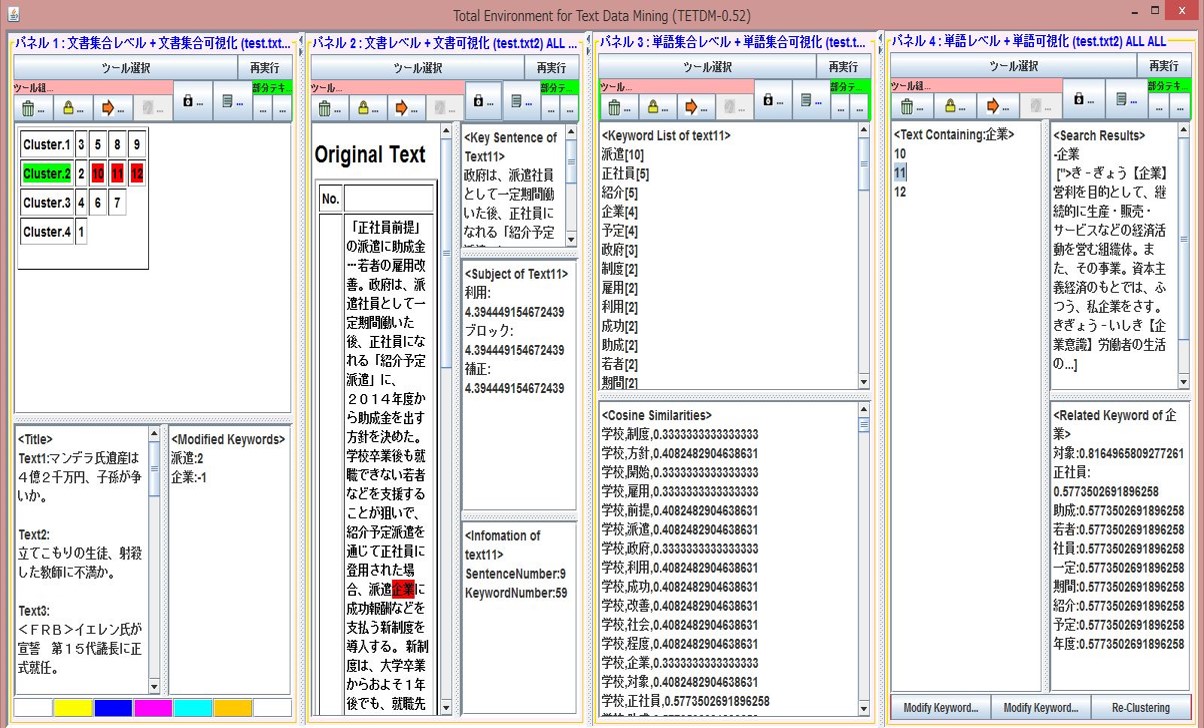1204x728 pixels.
Task: Click the trash can icon in Panel 3
Action: click(616, 107)
